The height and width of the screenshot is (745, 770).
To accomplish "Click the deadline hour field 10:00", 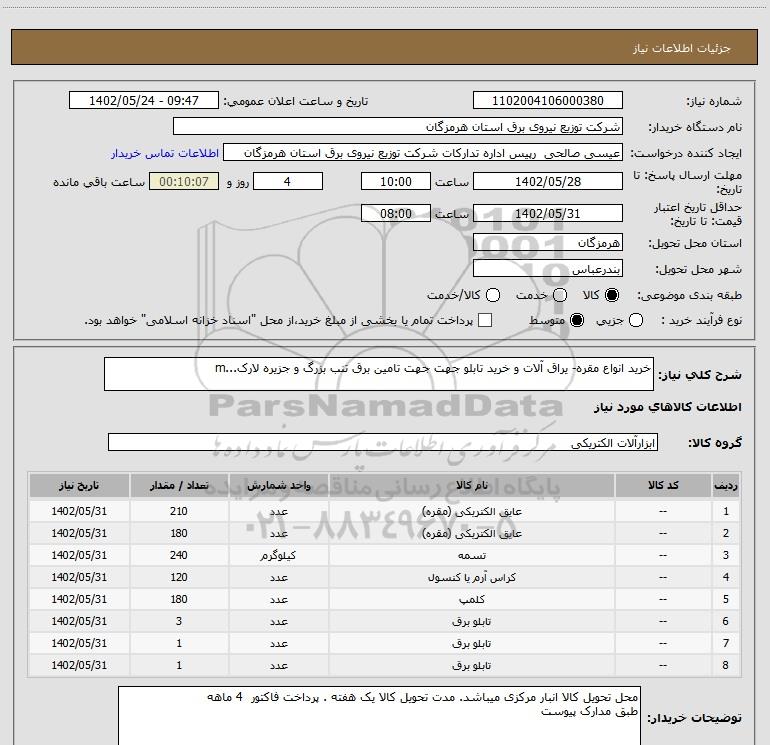I will pyautogui.click(x=396, y=181).
